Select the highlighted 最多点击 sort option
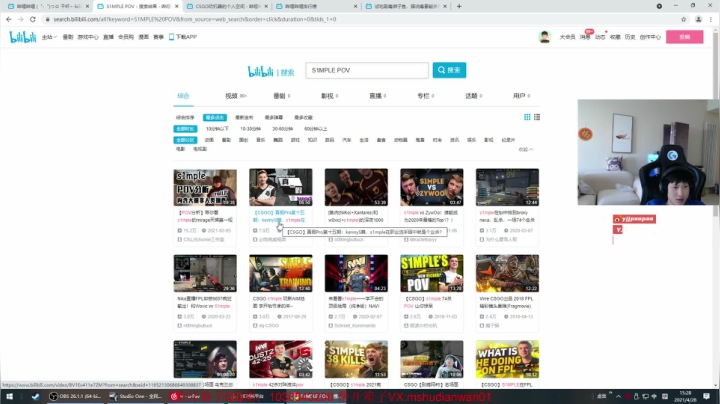The height and width of the screenshot is (404, 720). (214, 118)
